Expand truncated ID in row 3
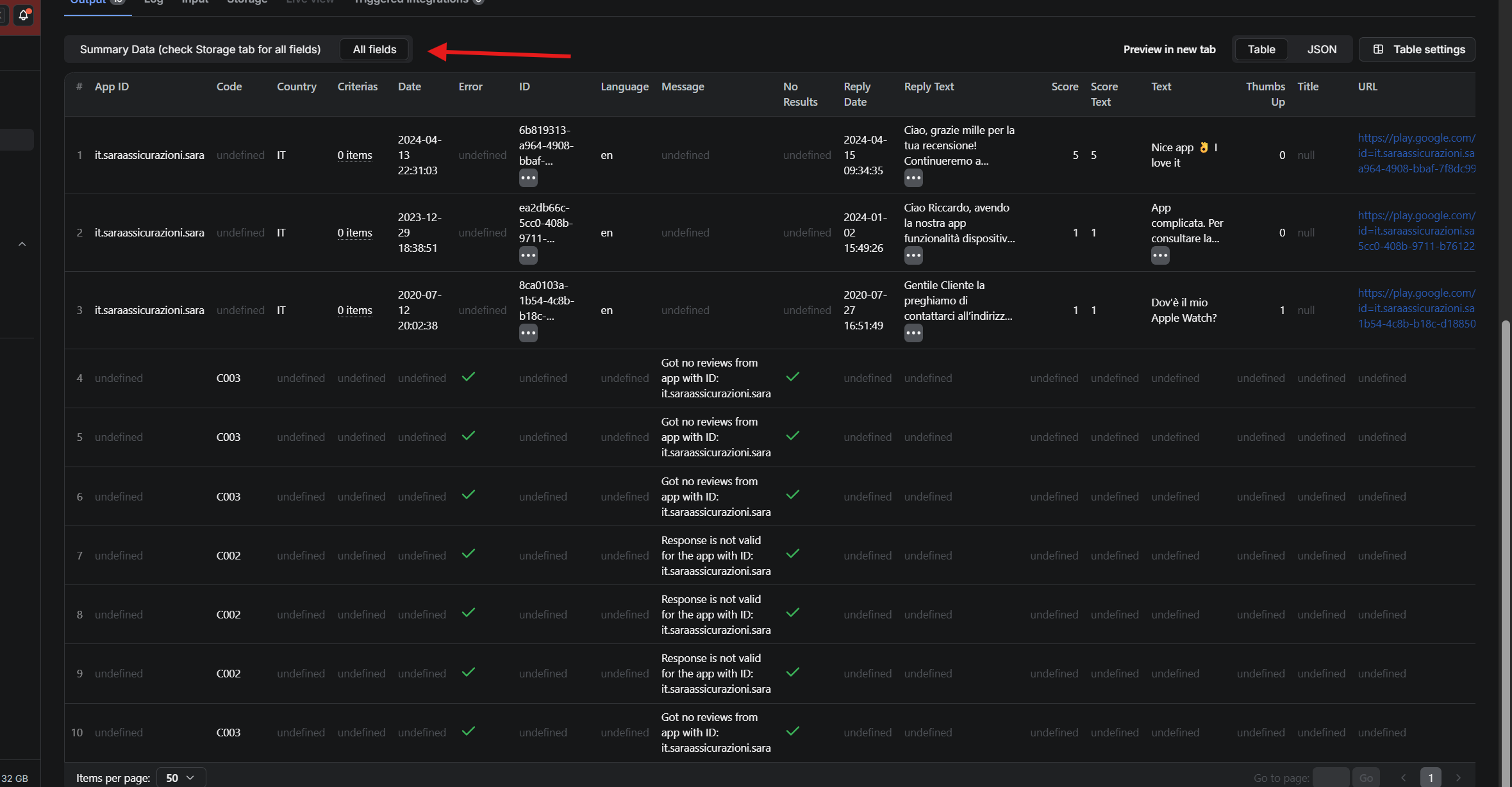The image size is (1512, 787). point(528,333)
